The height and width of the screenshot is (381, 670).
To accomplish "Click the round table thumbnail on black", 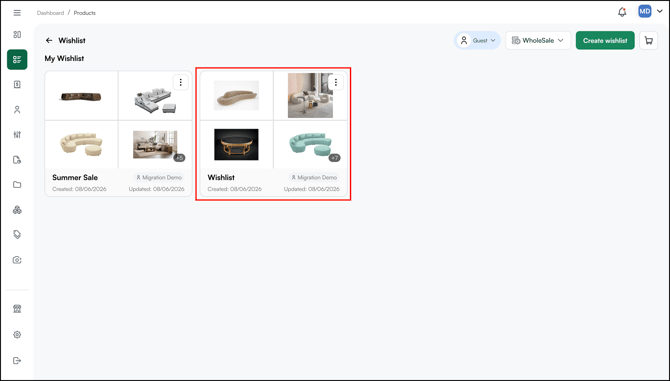I will [236, 144].
